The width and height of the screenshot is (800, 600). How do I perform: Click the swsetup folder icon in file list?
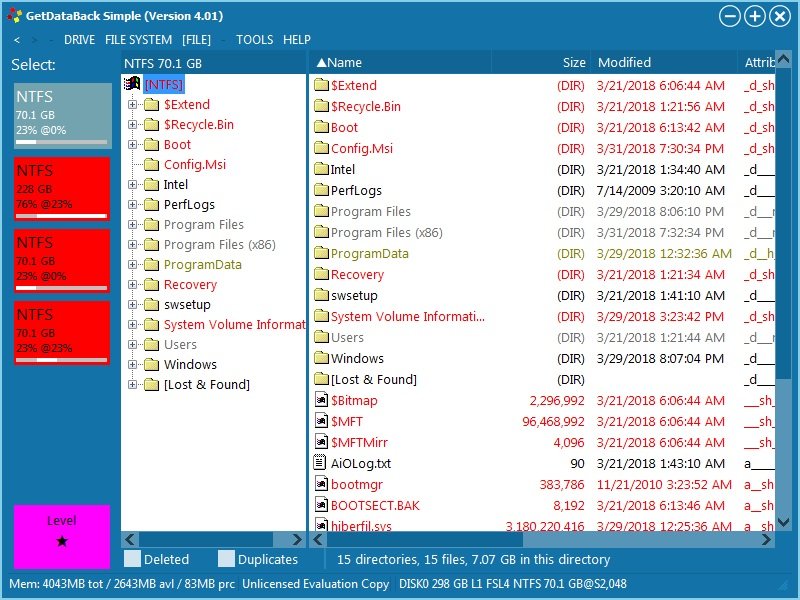click(x=321, y=295)
